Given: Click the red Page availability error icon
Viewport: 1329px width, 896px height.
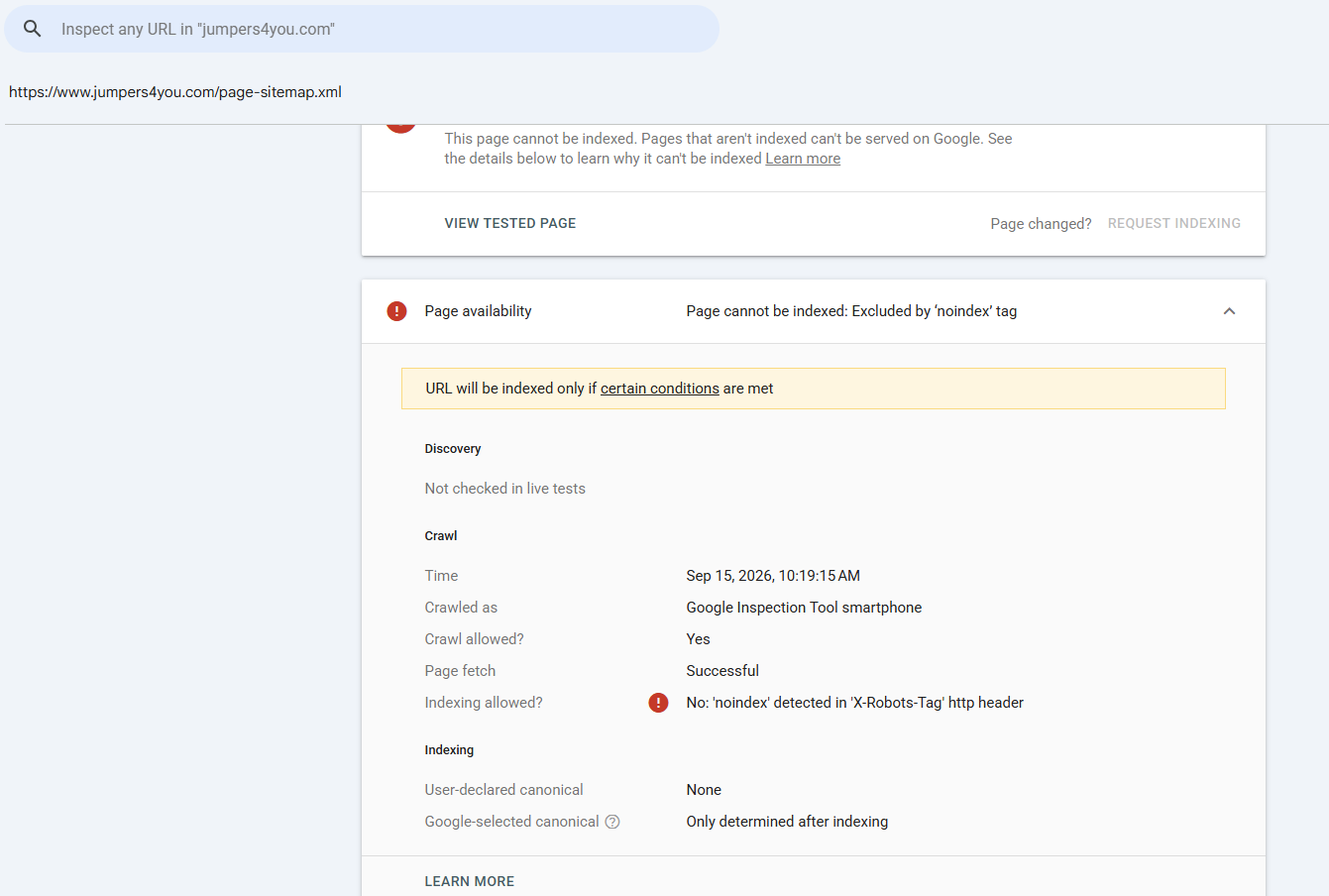Looking at the screenshot, I should click(x=396, y=311).
